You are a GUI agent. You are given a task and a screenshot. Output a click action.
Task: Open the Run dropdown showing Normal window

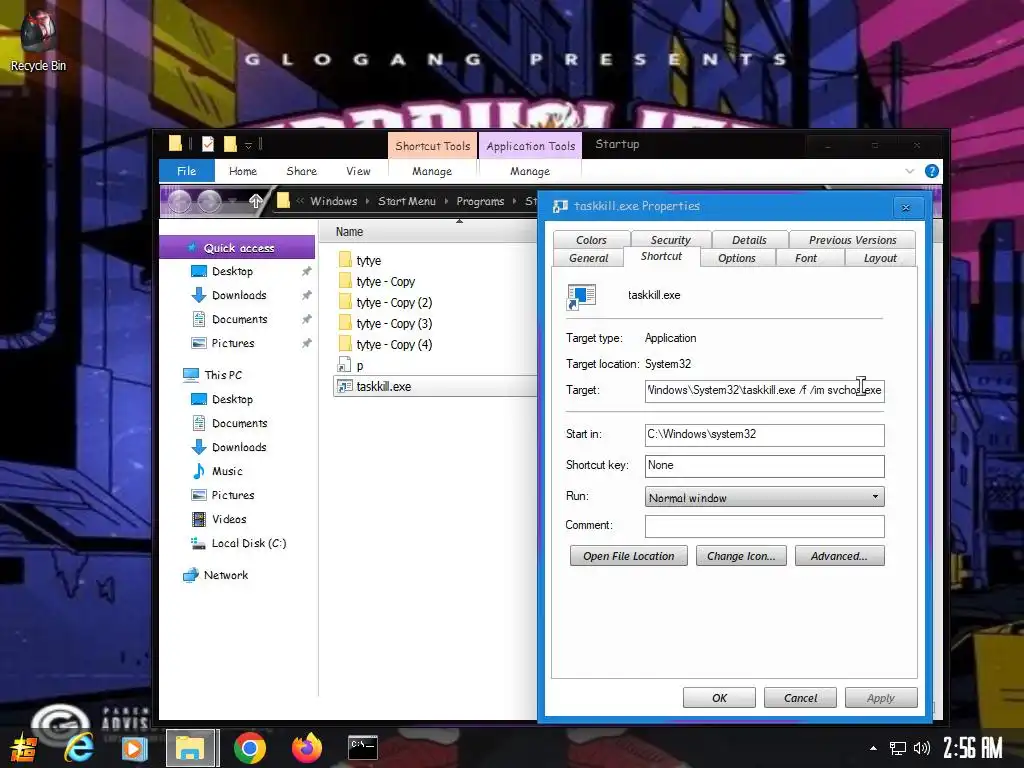764,497
